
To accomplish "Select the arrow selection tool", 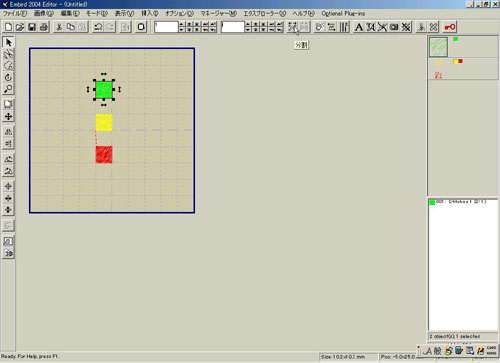I will click(x=8, y=42).
